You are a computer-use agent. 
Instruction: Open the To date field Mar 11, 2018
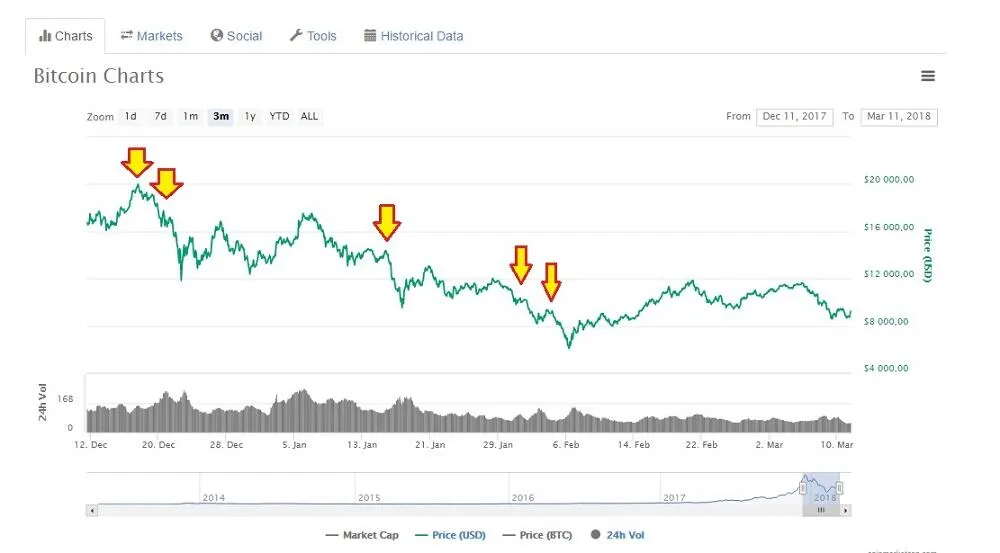click(898, 116)
